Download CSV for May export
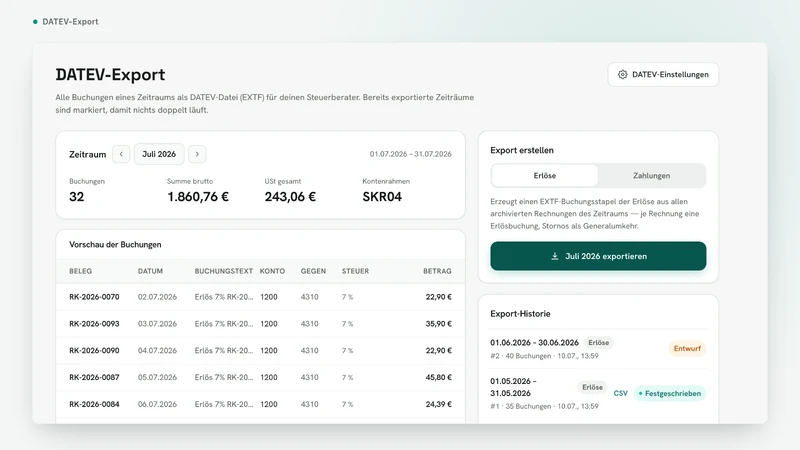This screenshot has height=450, width=800. (x=620, y=393)
